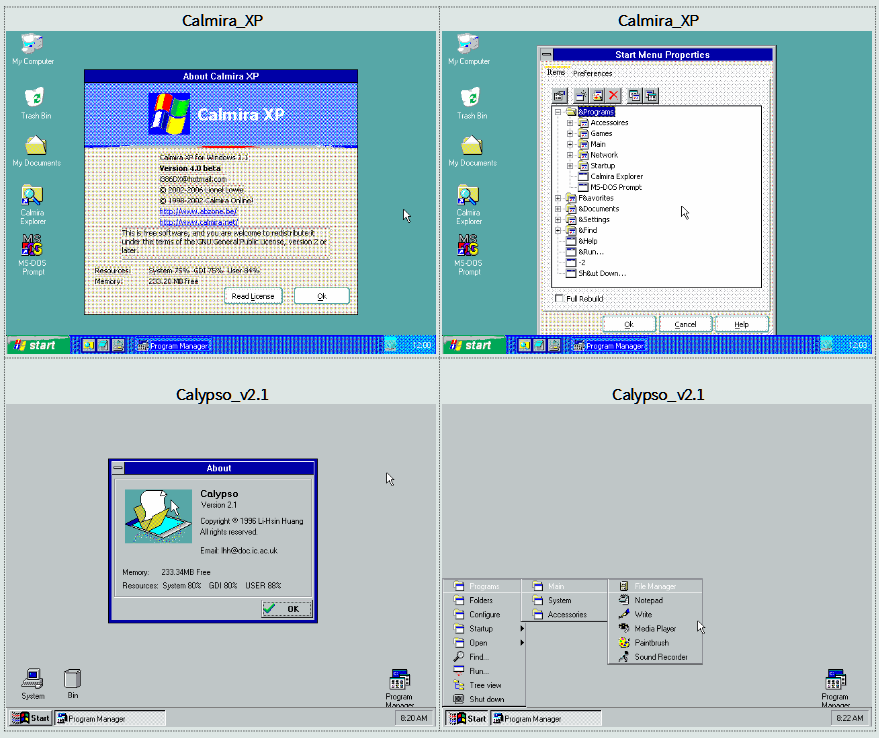This screenshot has height=738, width=879.
Task: Launch Paintbrush from the Calypso submenu
Action: (x=655, y=643)
